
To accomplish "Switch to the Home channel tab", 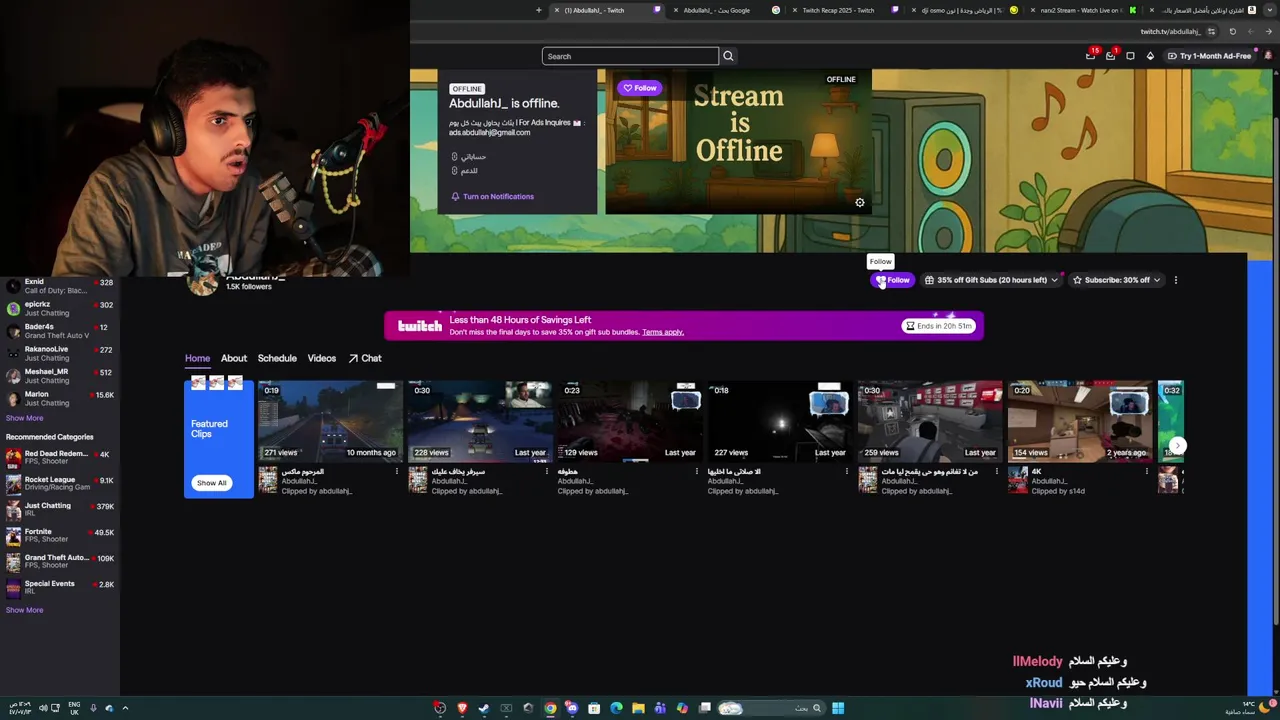I will (197, 358).
